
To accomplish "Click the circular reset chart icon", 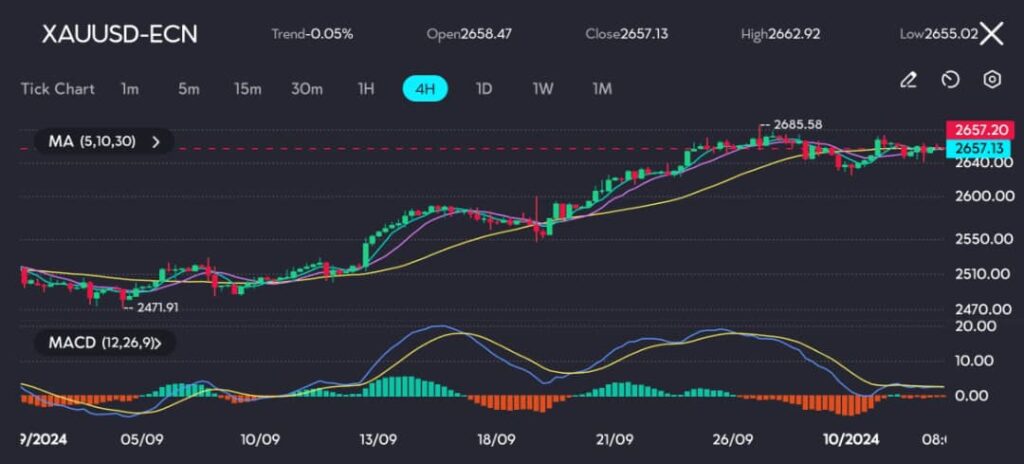I will pos(951,80).
